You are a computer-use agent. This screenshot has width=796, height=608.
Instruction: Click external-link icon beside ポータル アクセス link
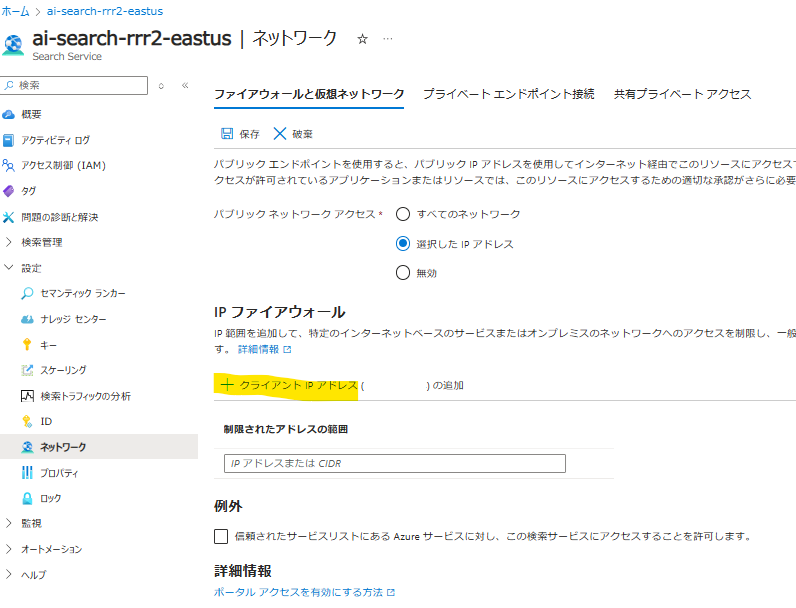391,592
